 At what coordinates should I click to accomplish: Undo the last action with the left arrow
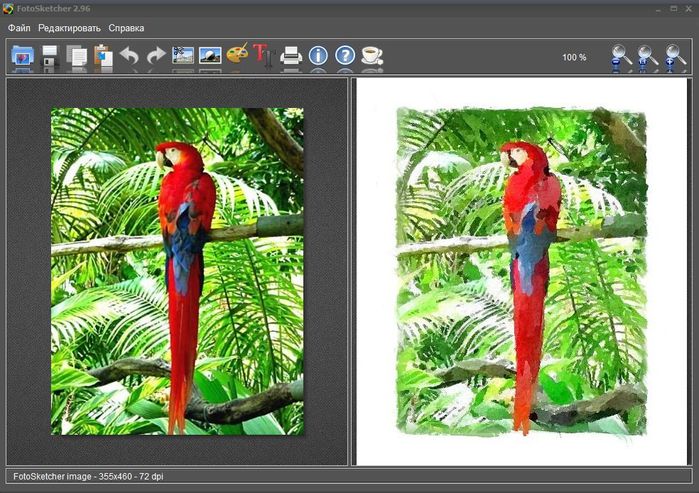(x=129, y=56)
